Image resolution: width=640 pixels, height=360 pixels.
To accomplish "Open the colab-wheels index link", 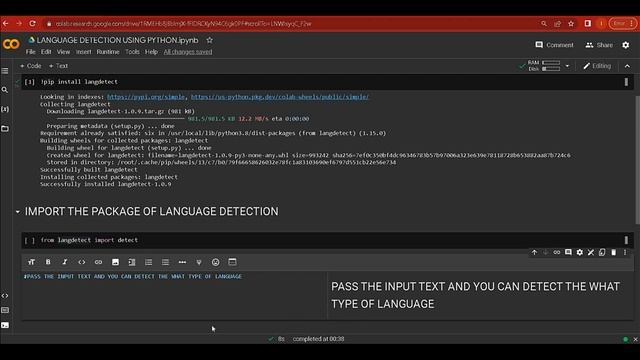I will pos(280,97).
